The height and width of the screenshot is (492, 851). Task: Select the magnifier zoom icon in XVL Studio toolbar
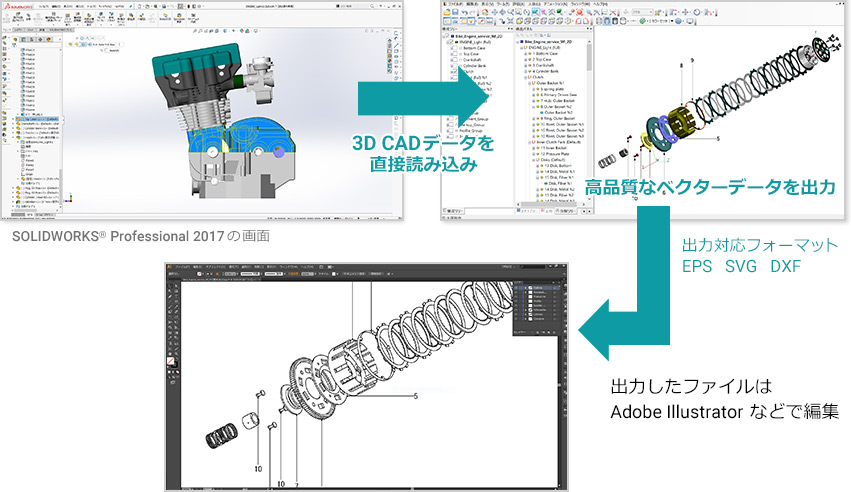click(510, 12)
